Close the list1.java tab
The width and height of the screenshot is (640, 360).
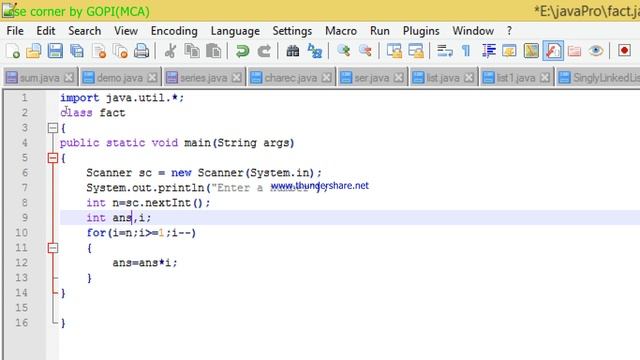544,78
